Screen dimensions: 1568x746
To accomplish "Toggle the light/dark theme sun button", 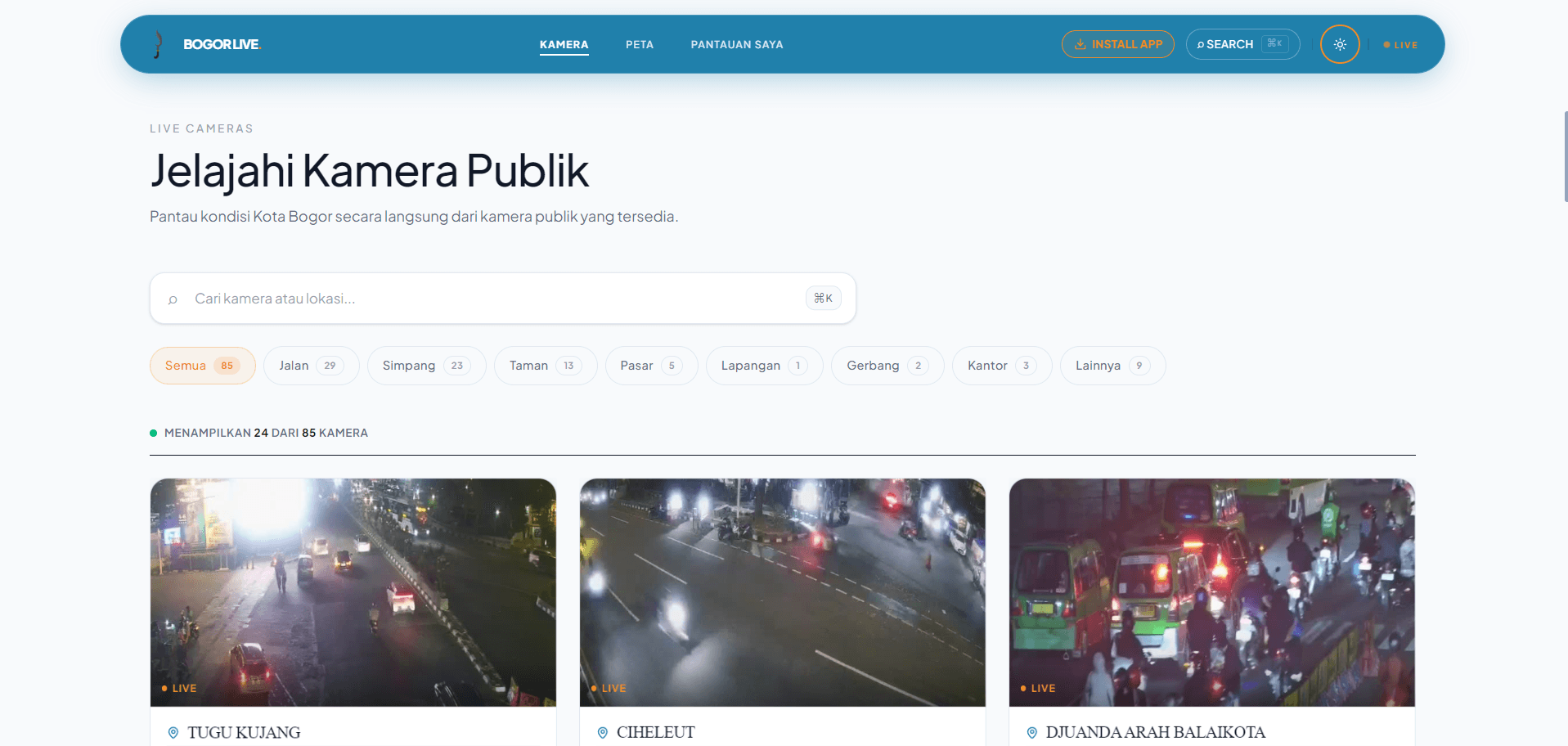I will 1340,44.
